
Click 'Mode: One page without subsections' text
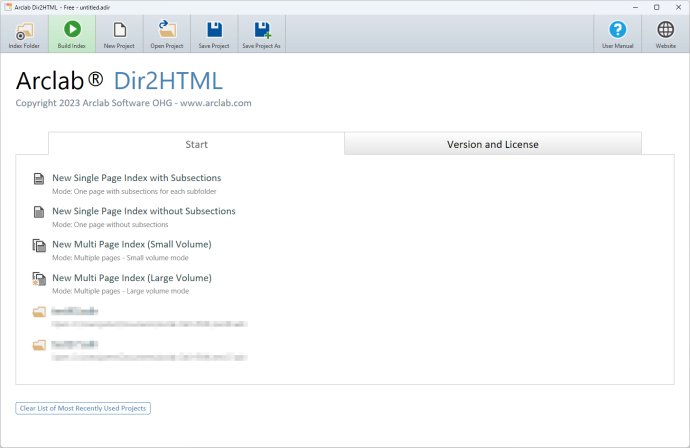tap(110, 224)
